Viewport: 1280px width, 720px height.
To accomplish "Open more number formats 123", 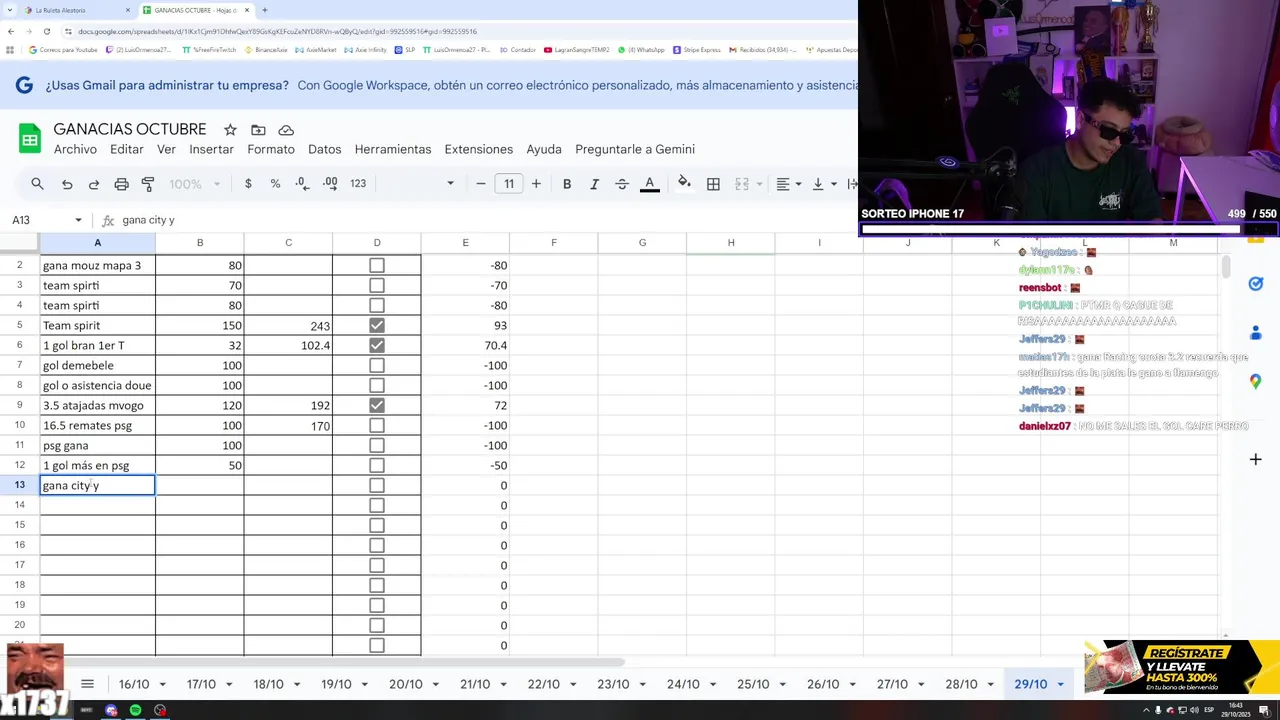I will tap(358, 184).
